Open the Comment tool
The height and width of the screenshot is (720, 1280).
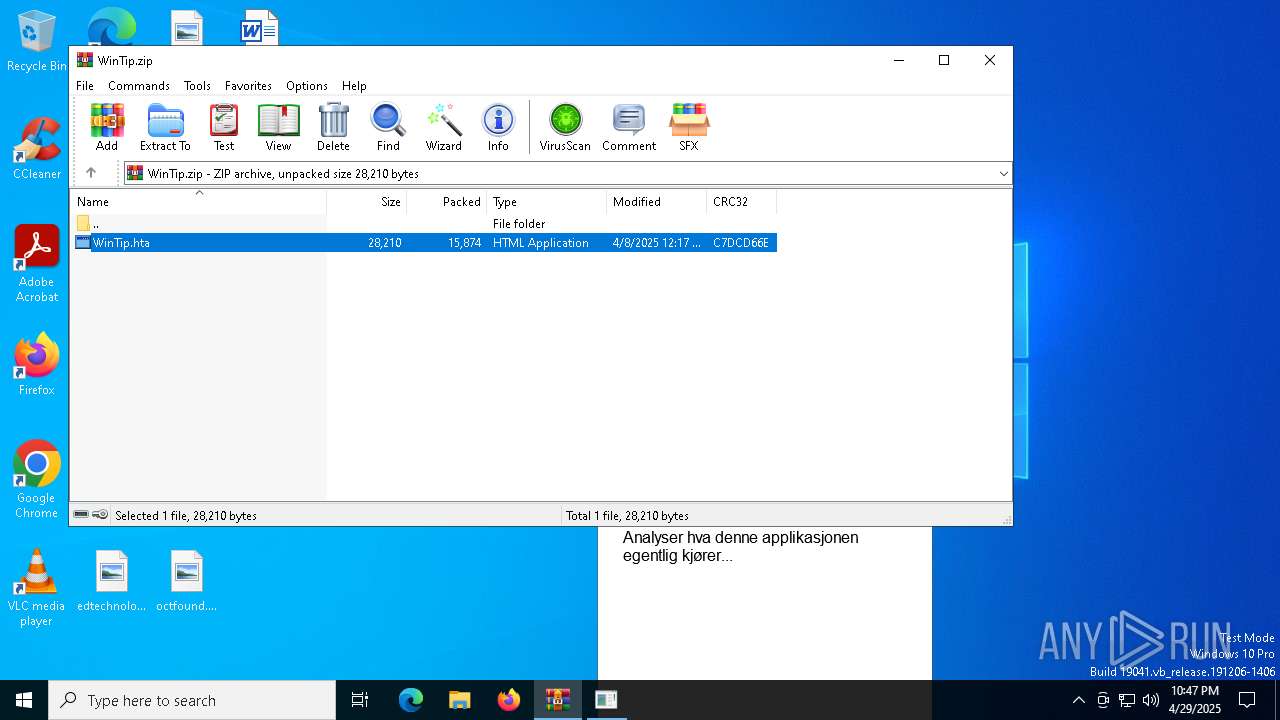click(629, 127)
